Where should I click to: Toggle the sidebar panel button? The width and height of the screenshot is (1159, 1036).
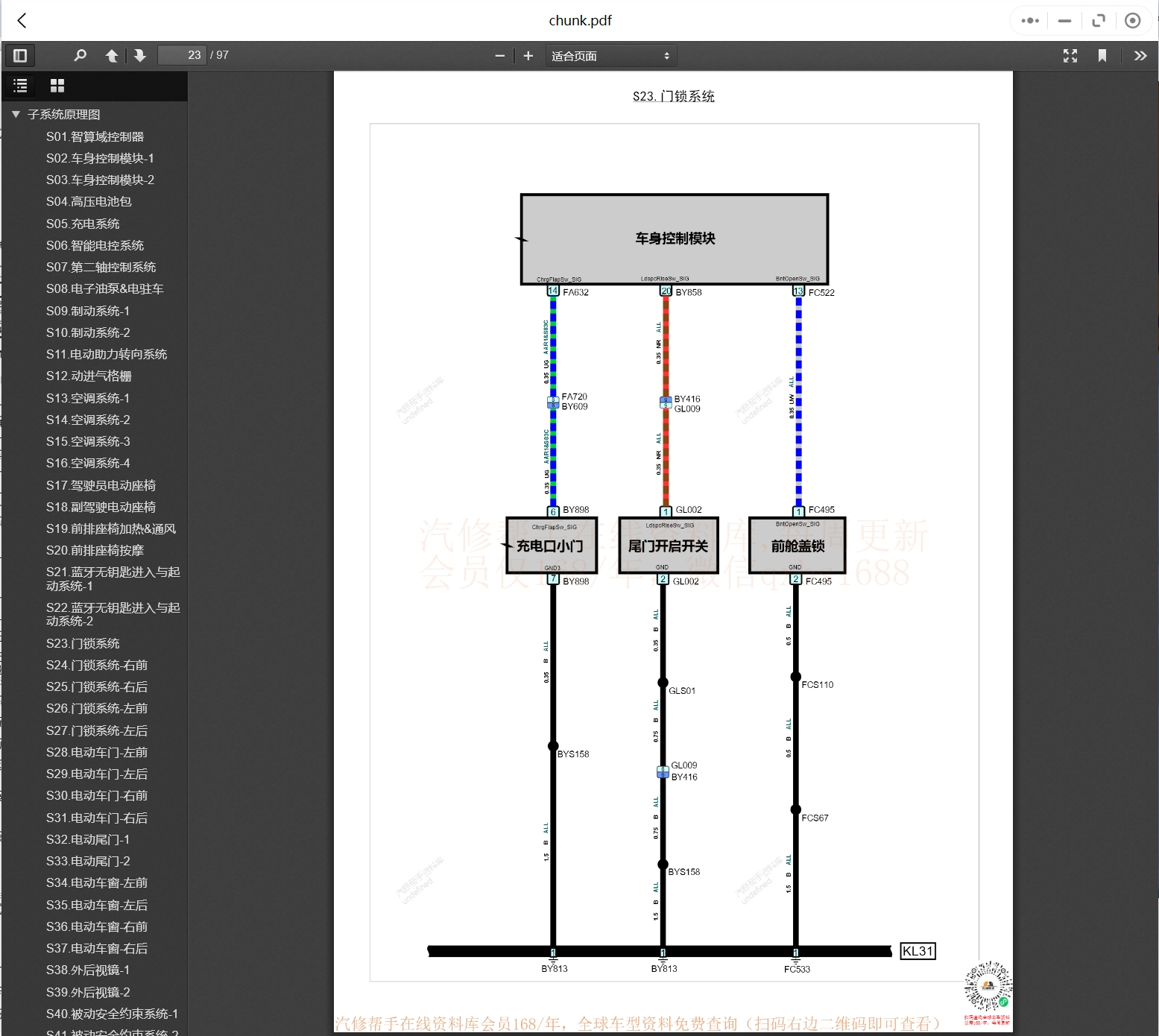pos(20,55)
